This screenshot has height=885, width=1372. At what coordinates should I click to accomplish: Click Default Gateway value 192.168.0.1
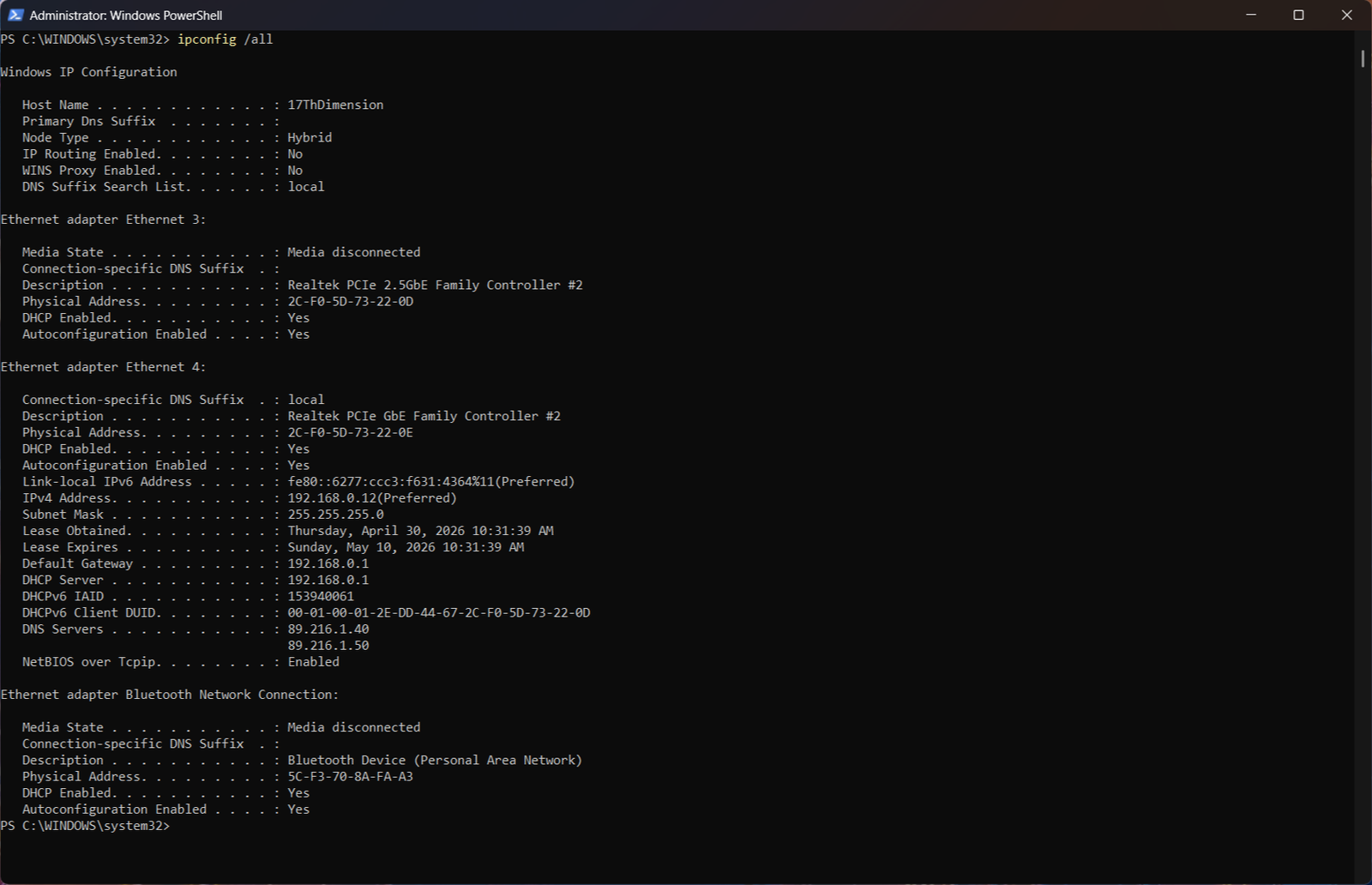[x=328, y=563]
